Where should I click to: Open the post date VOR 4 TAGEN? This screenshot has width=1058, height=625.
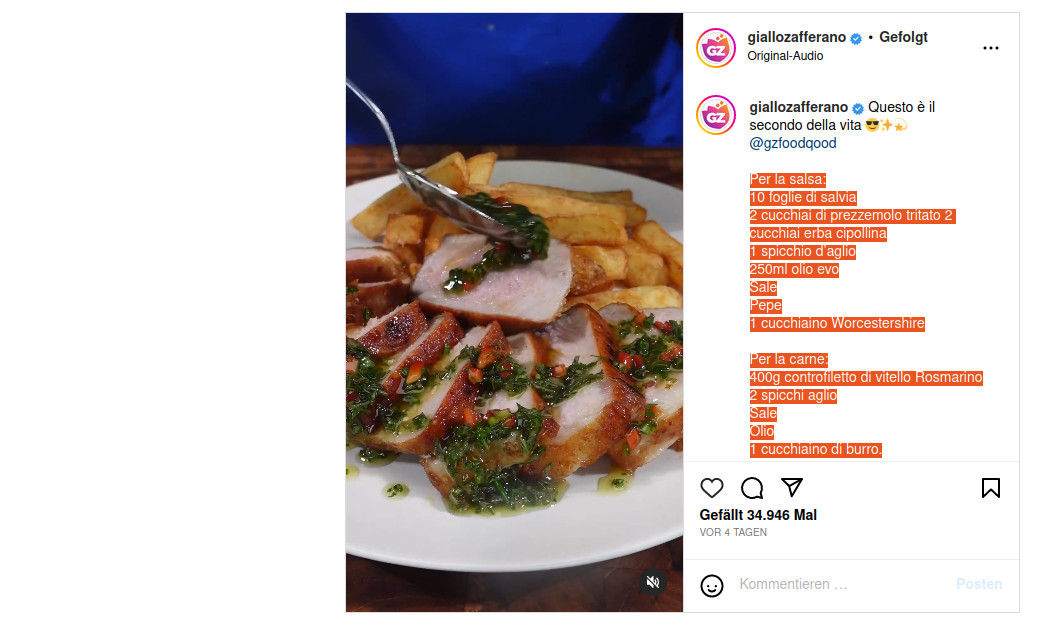click(733, 533)
